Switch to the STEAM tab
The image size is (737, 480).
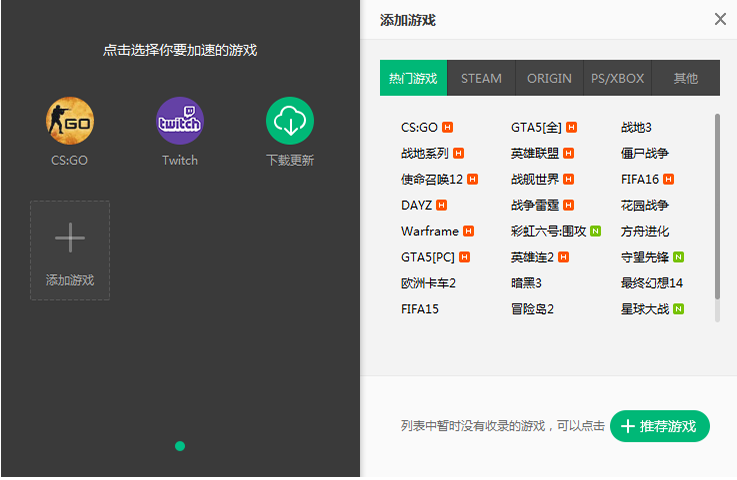point(481,78)
